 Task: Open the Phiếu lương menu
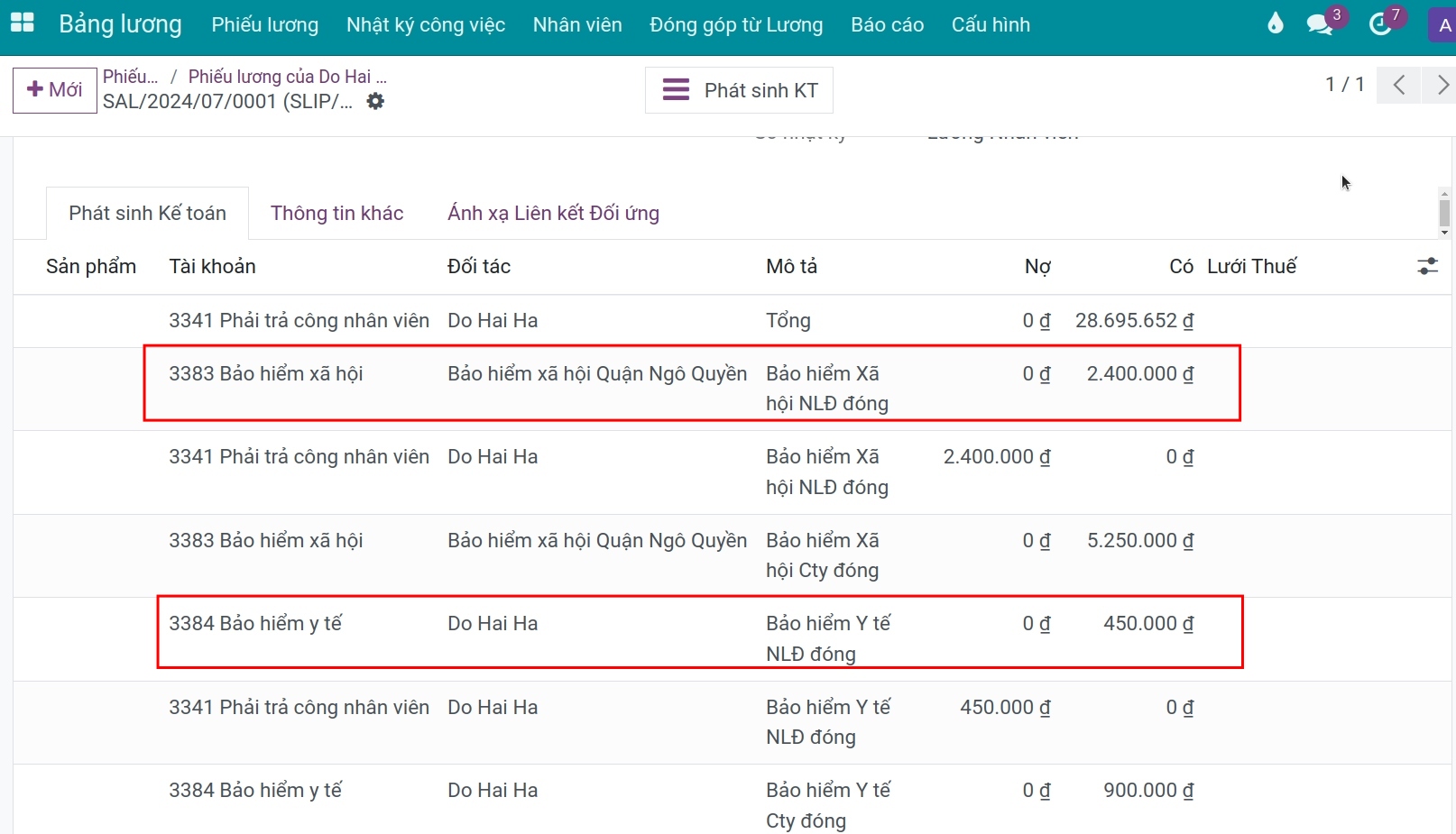pyautogui.click(x=264, y=24)
